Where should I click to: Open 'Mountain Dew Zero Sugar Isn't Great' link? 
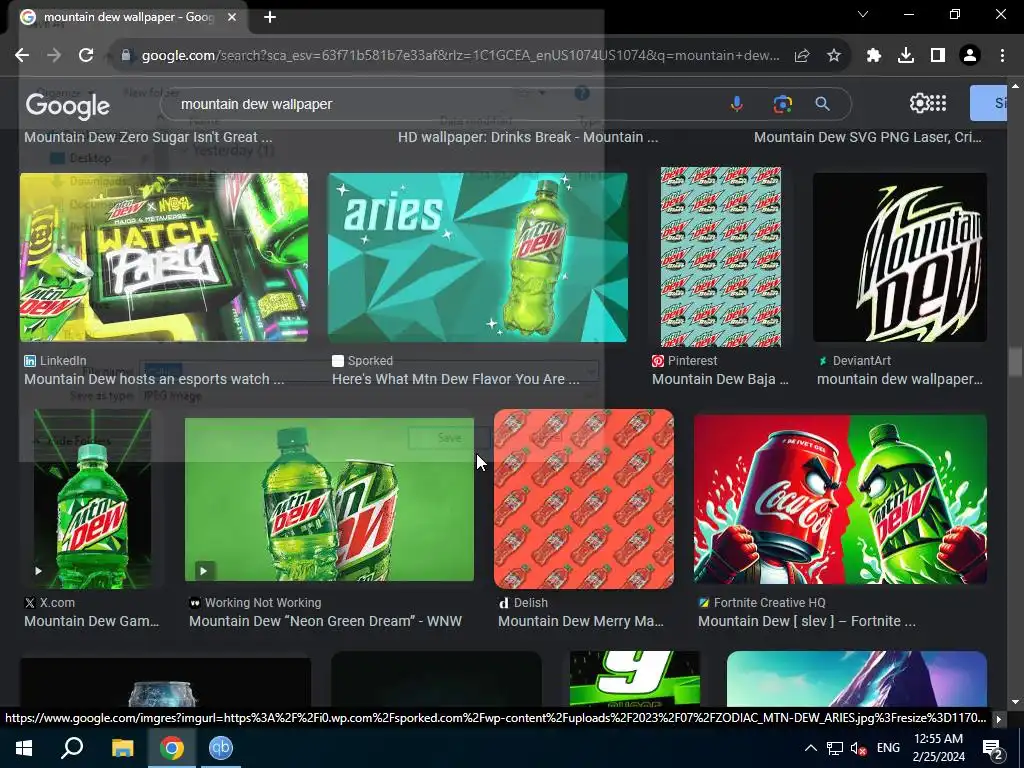(x=148, y=137)
